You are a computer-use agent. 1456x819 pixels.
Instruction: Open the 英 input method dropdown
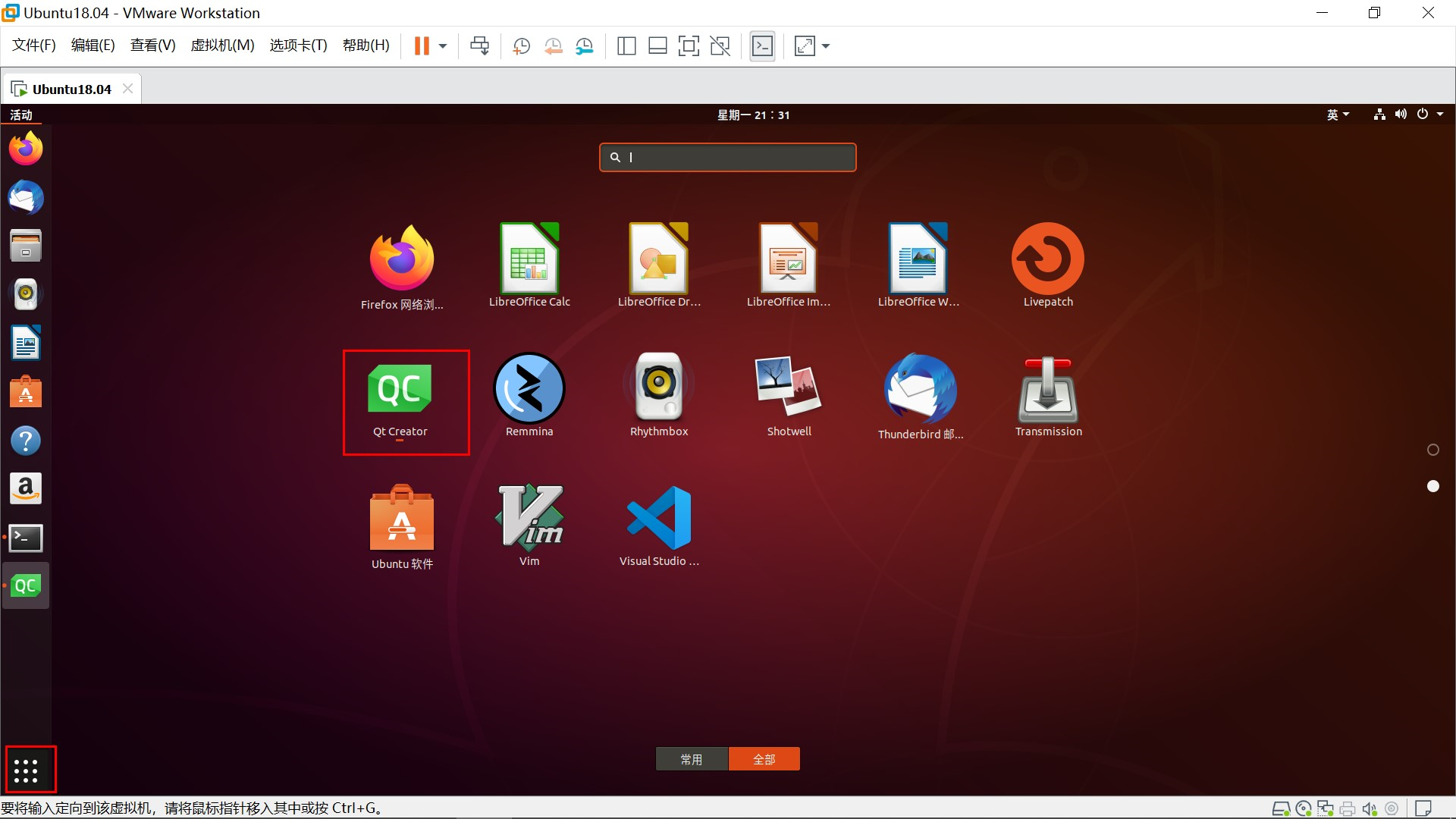click(1338, 115)
